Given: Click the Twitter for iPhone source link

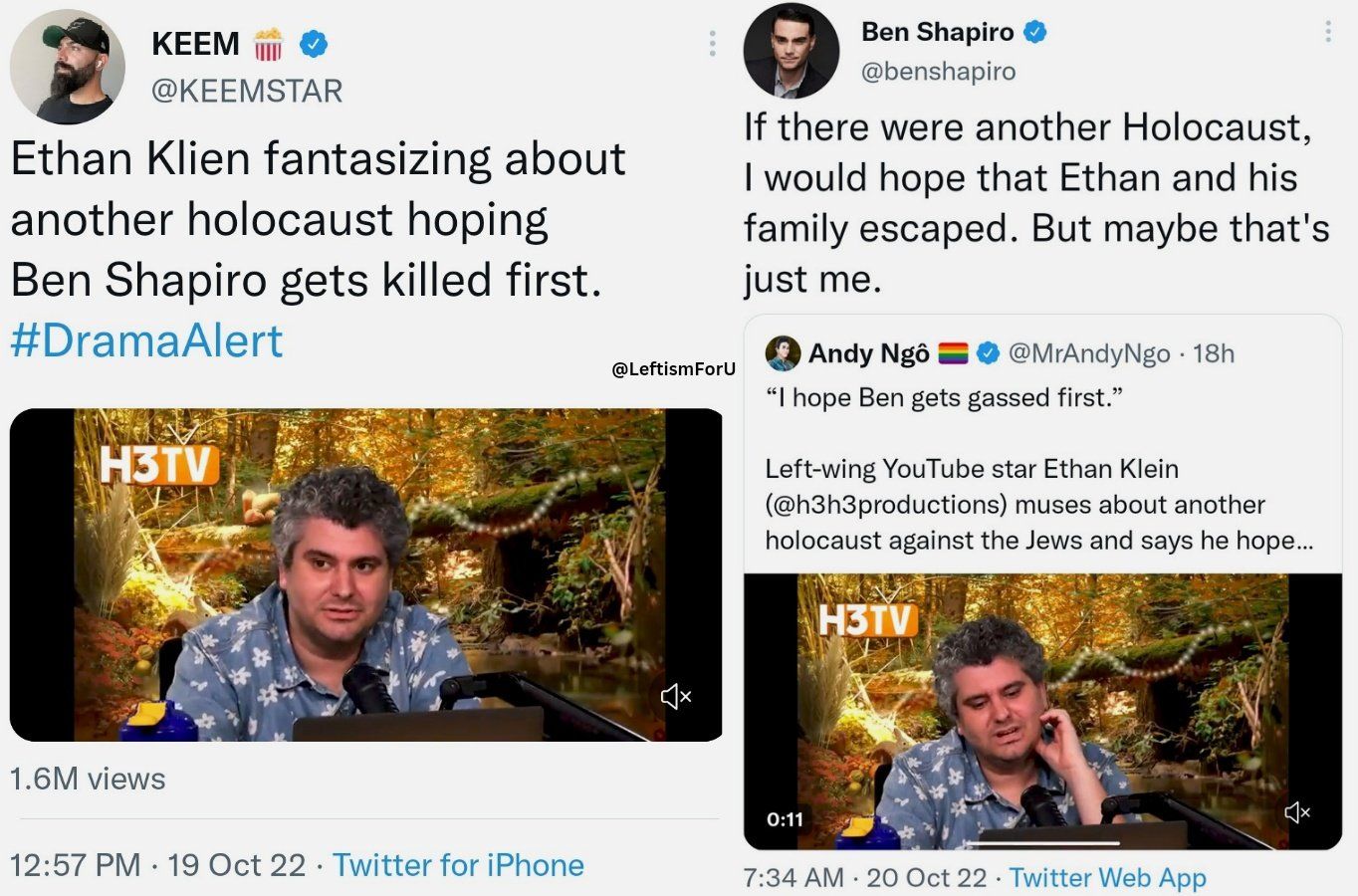Looking at the screenshot, I should point(458,864).
